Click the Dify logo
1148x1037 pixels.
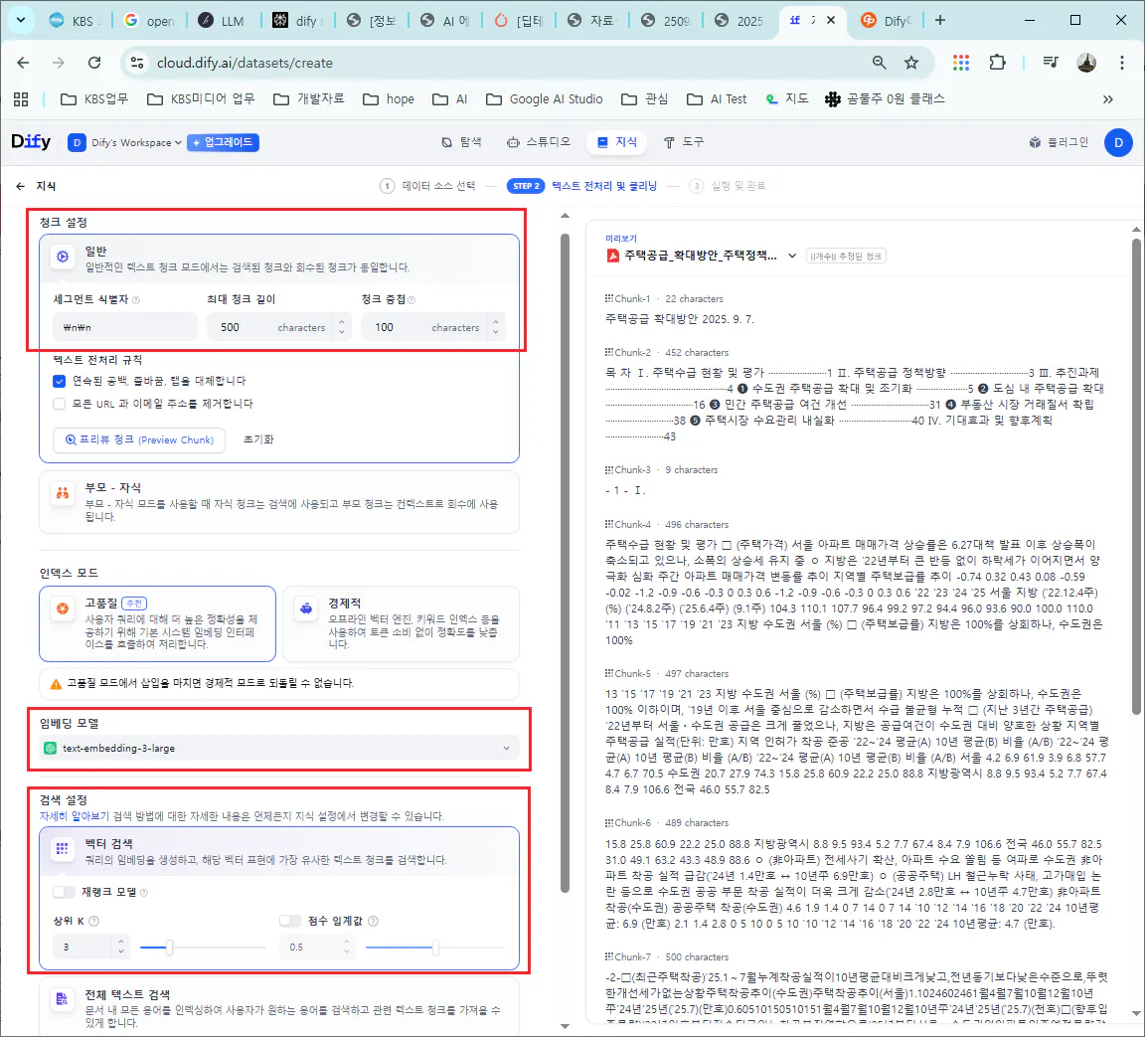point(31,142)
